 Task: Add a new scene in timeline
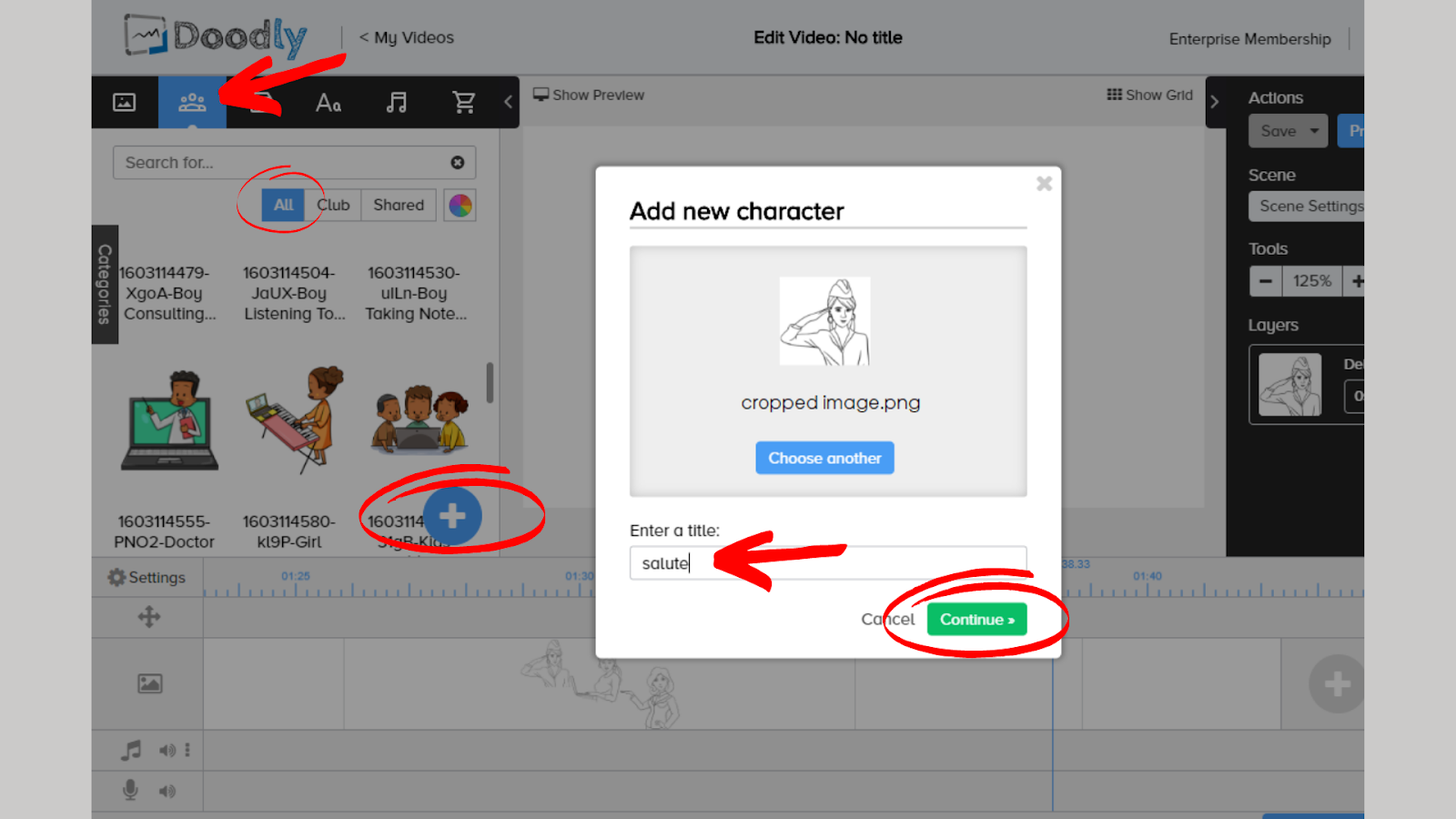point(1336,683)
